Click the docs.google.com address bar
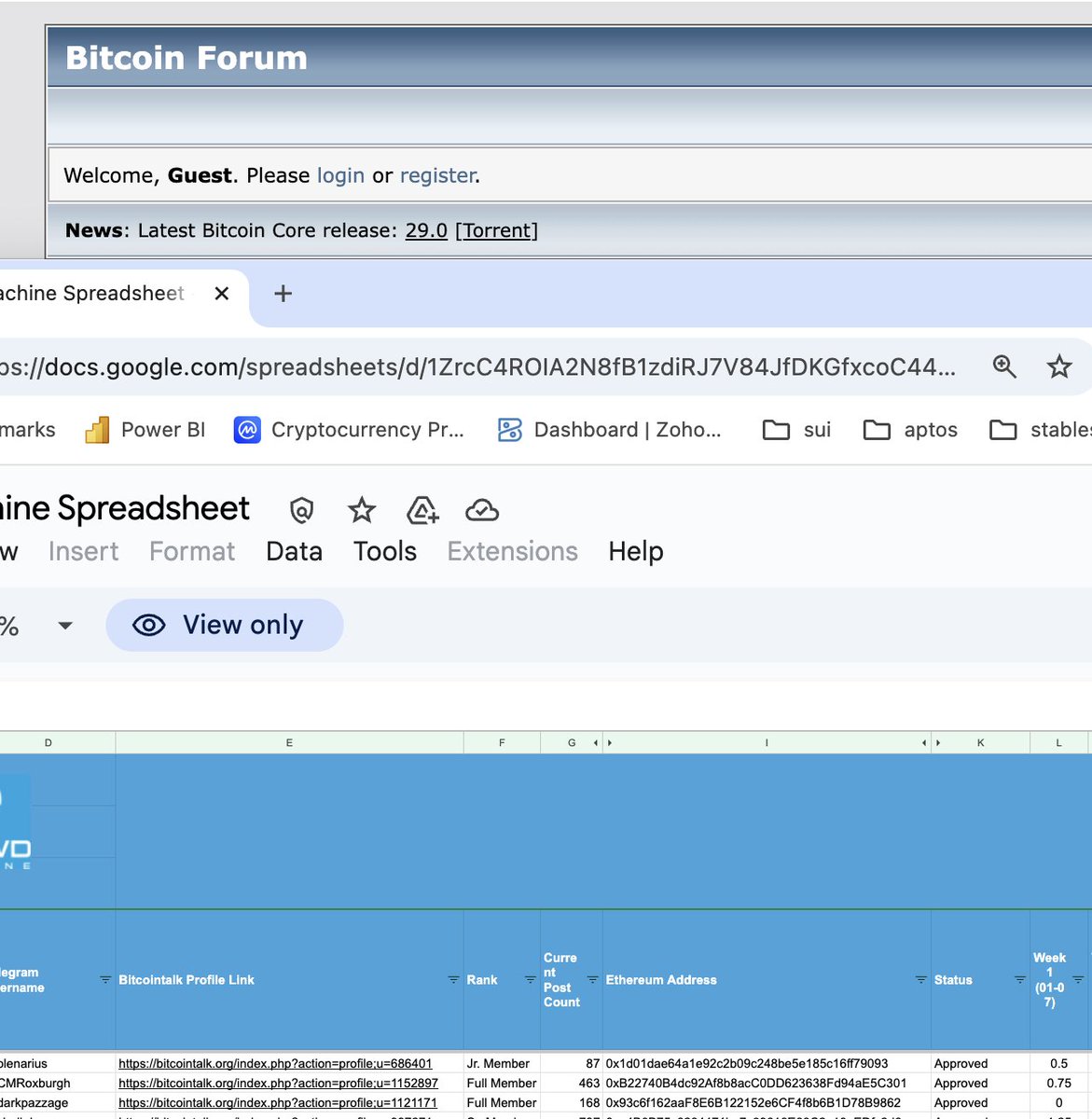 point(476,366)
